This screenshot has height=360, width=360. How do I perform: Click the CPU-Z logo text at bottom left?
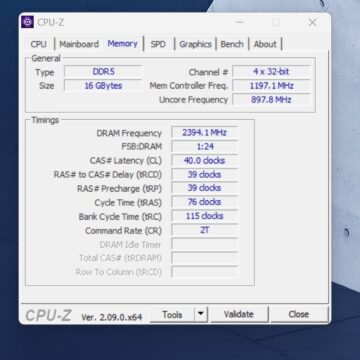click(48, 315)
